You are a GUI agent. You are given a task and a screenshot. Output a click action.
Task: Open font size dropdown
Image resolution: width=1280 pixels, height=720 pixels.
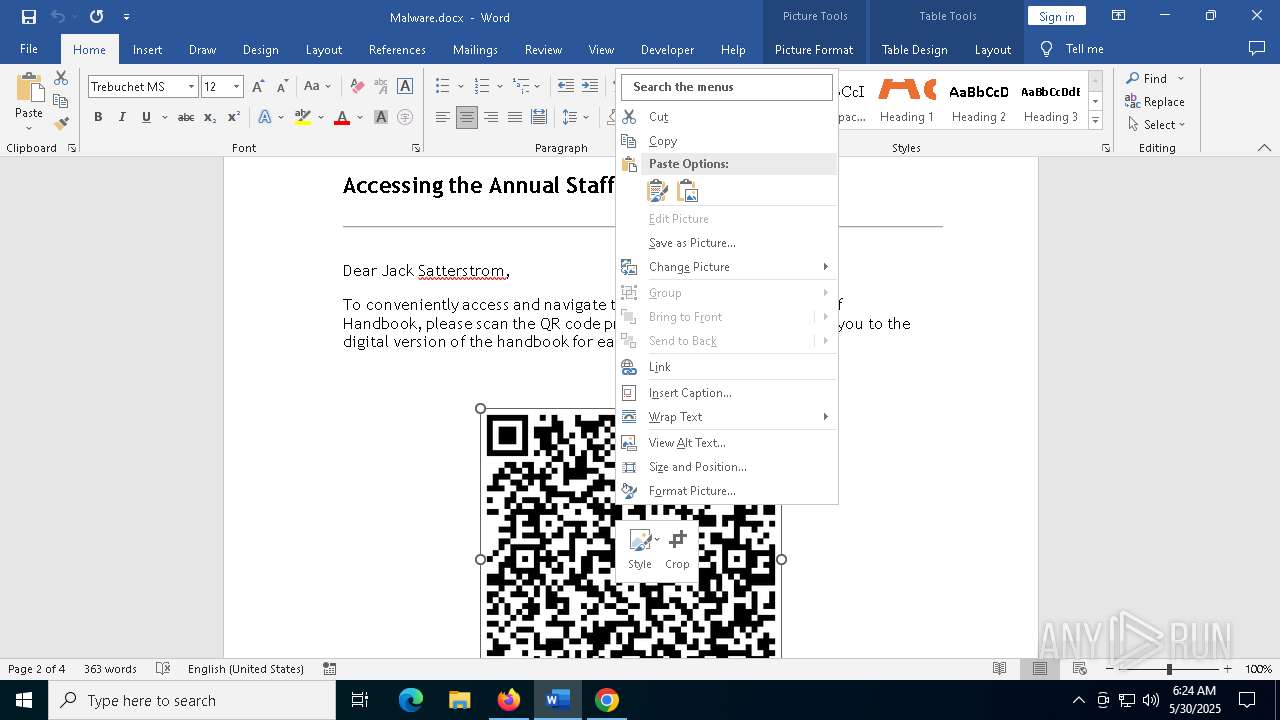click(x=236, y=87)
